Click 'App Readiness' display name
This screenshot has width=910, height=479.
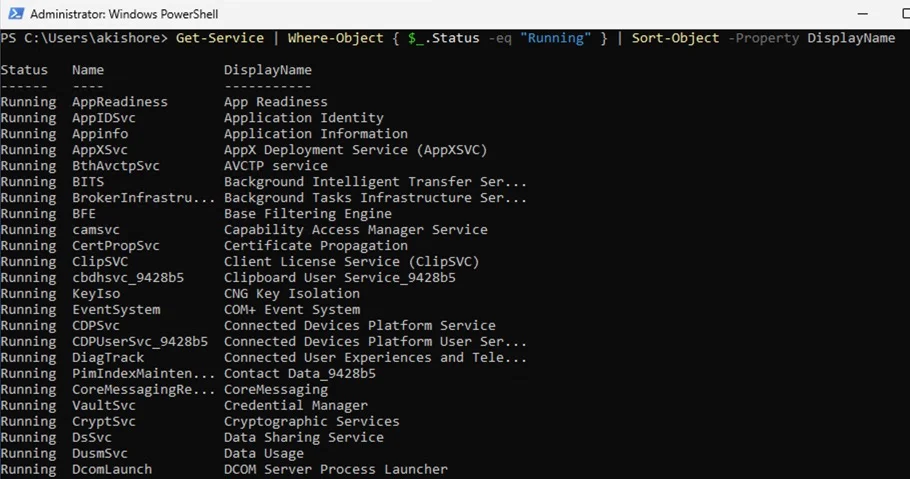276,102
